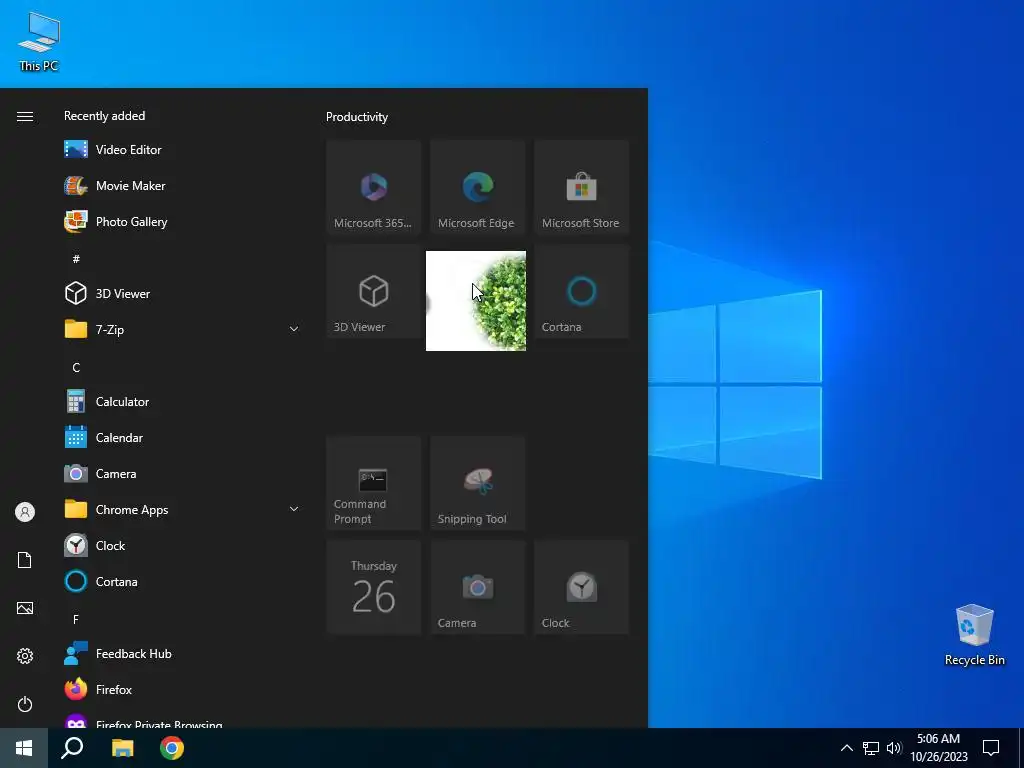Open the user account menu
This screenshot has width=1024, height=768.
[25, 512]
